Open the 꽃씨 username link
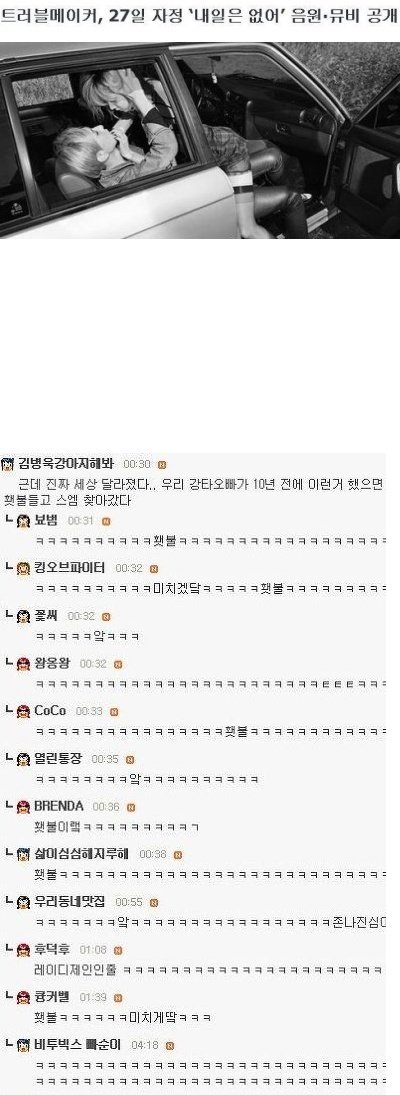The width and height of the screenshot is (400, 1095). click(x=46, y=615)
